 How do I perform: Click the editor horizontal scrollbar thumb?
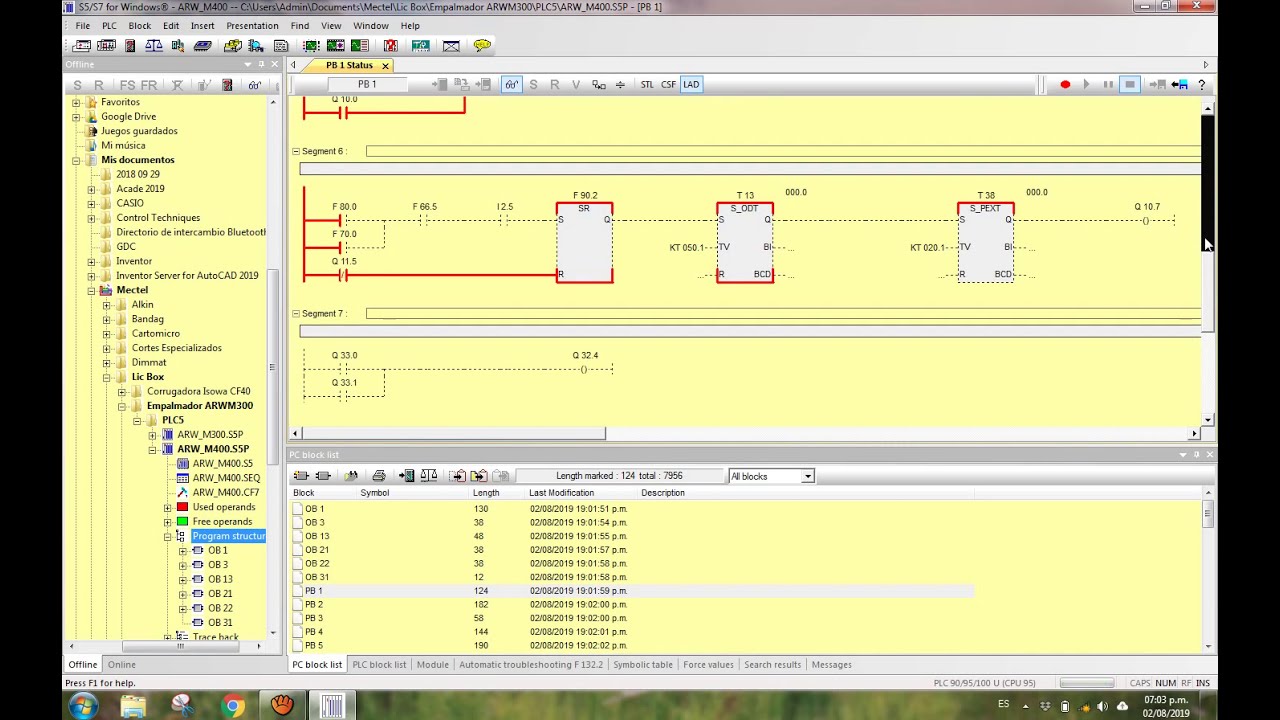pyautogui.click(x=453, y=433)
